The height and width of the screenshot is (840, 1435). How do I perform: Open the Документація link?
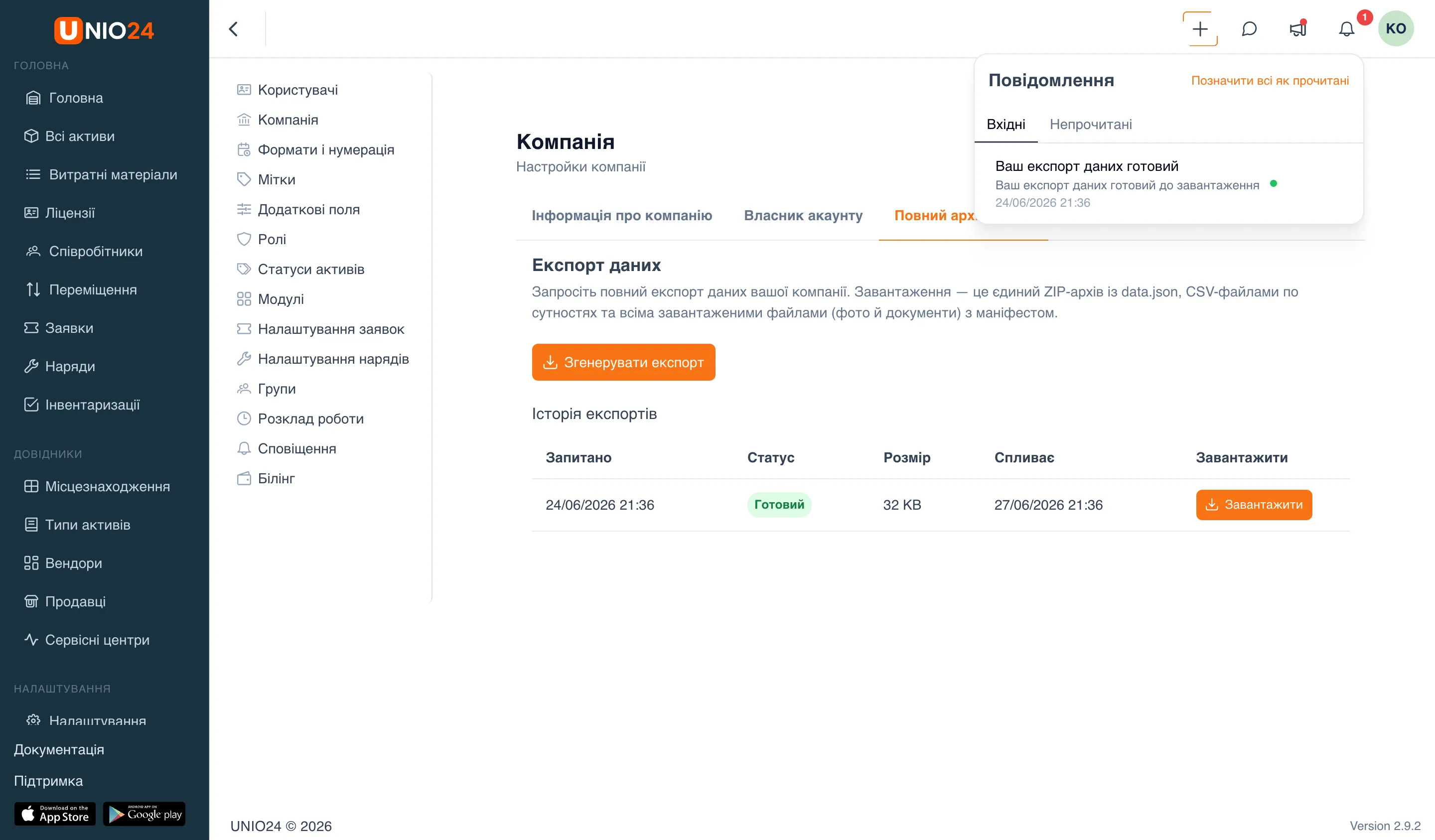point(59,749)
